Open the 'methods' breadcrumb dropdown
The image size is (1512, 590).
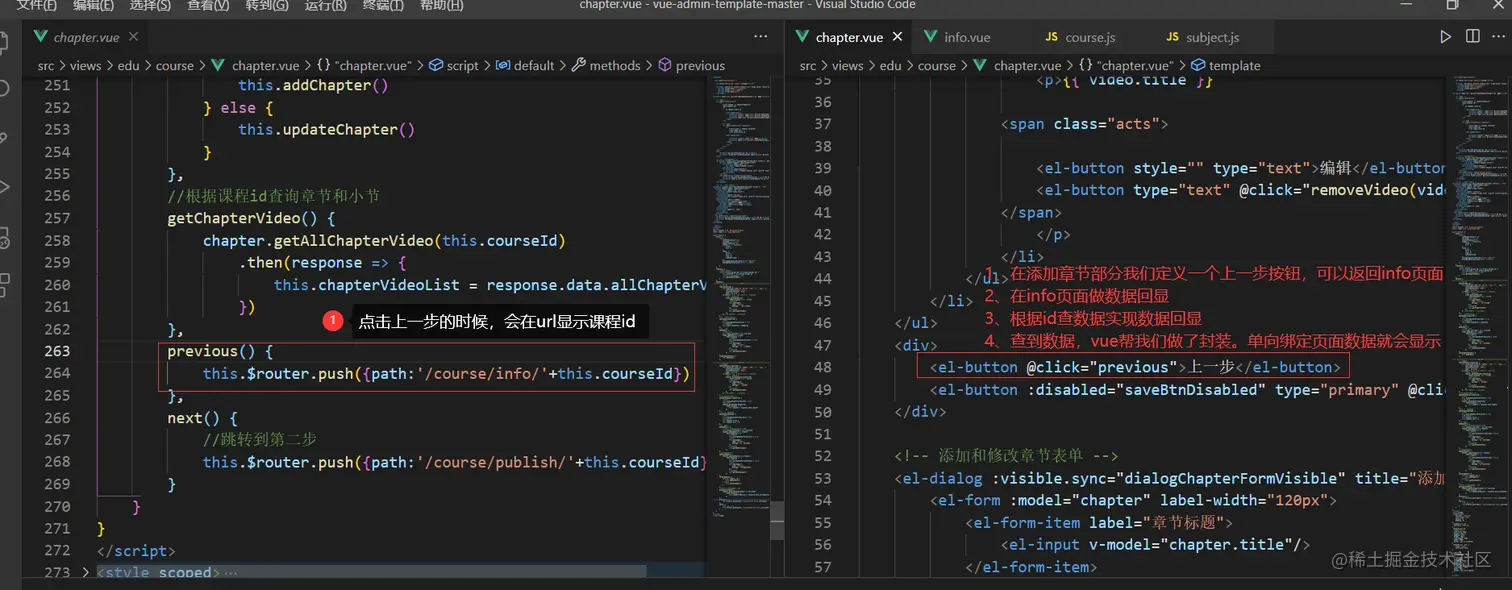(614, 65)
